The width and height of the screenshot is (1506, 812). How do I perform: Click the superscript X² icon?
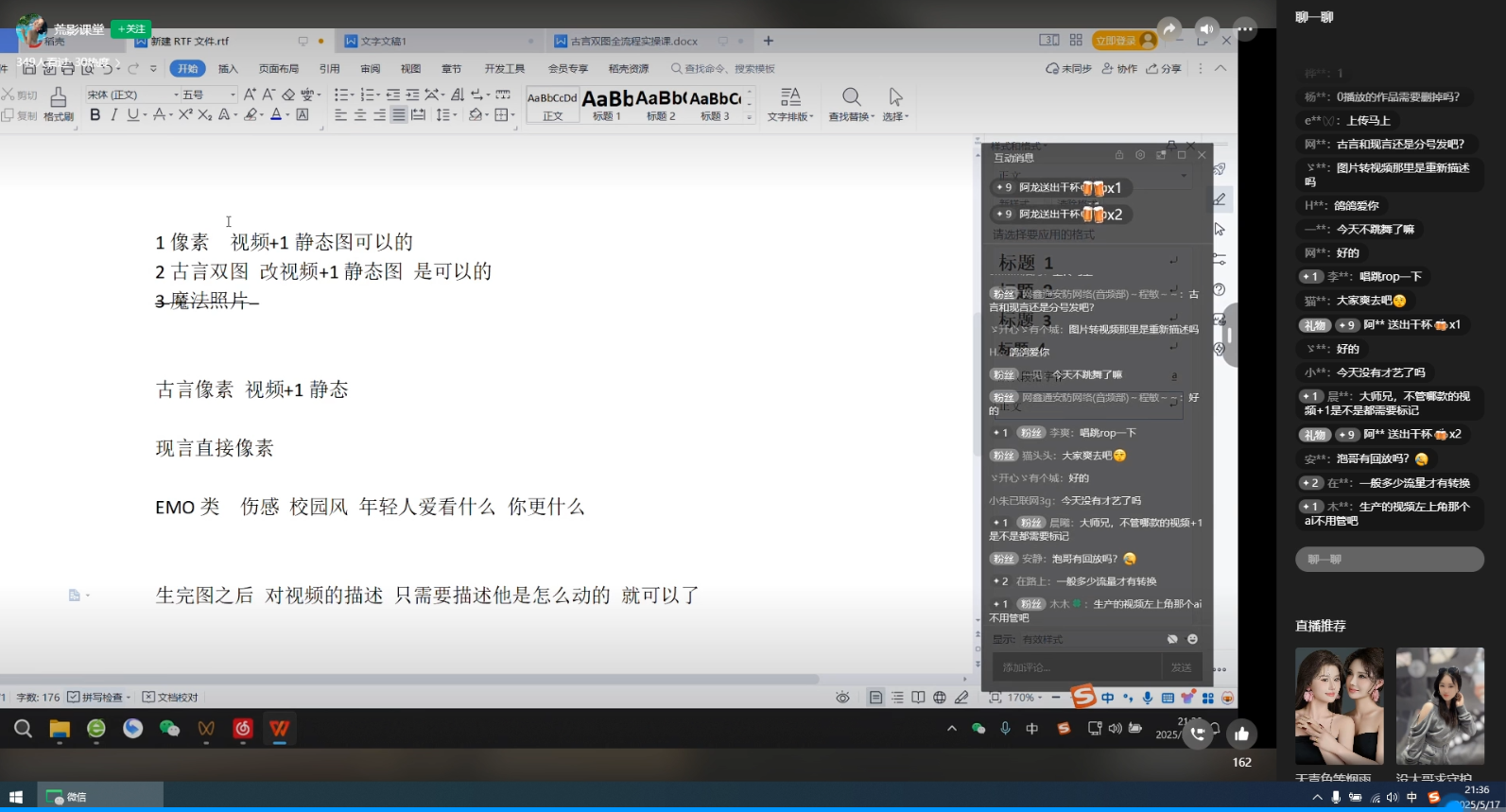coord(185,115)
